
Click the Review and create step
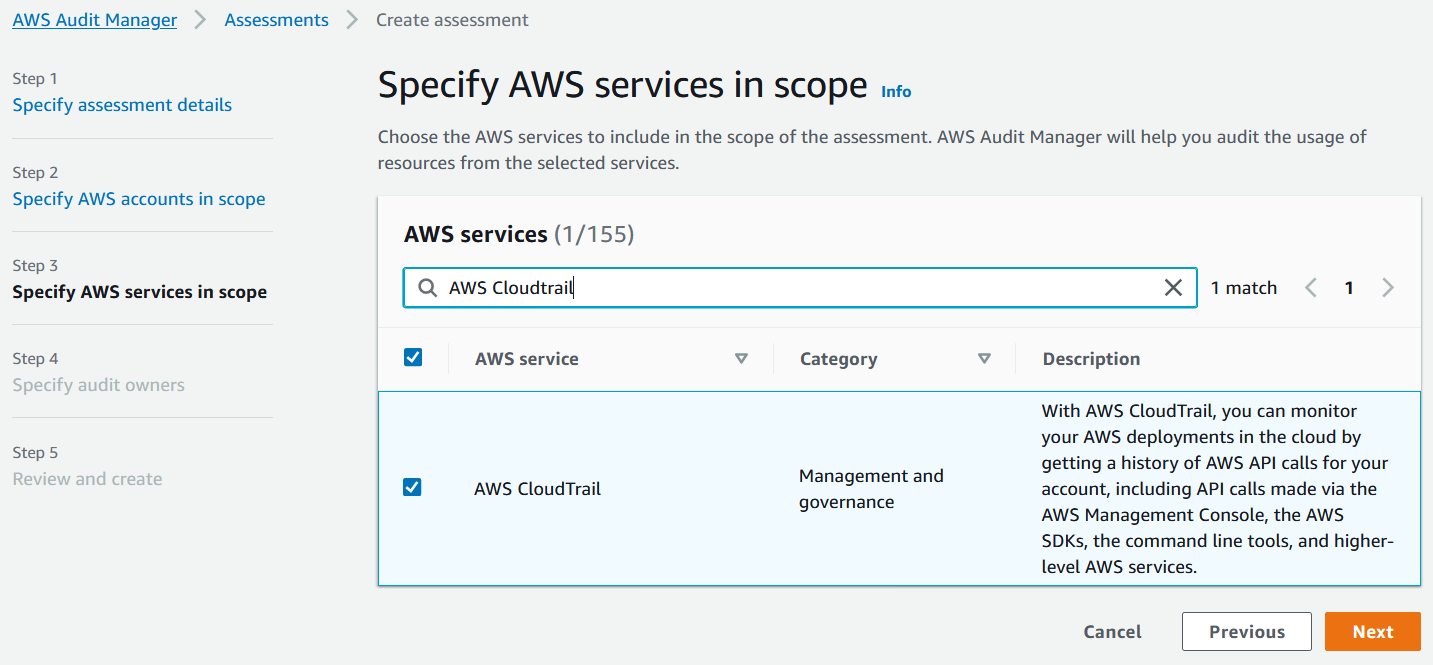(x=87, y=479)
